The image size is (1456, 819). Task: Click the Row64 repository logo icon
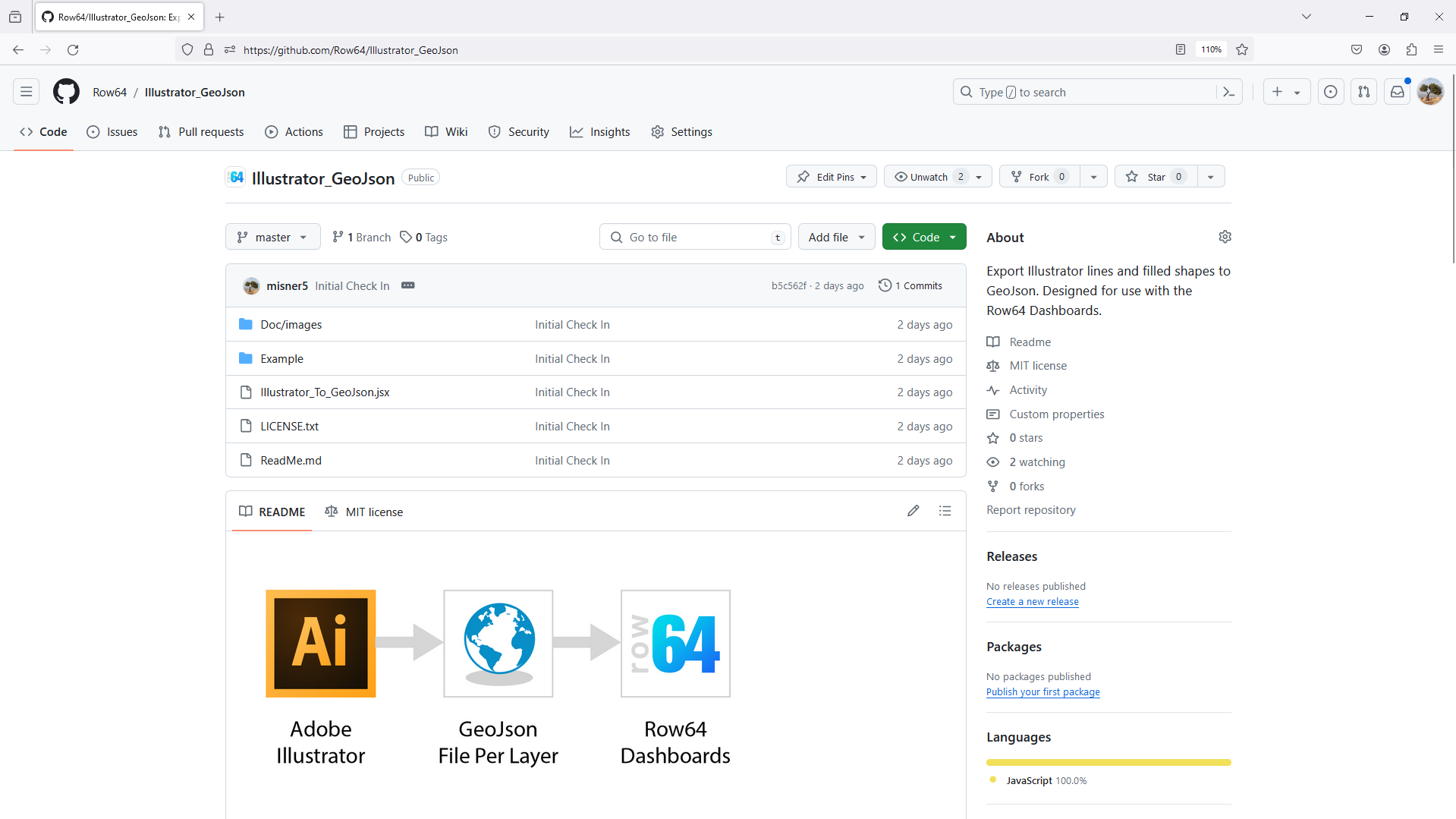(236, 177)
